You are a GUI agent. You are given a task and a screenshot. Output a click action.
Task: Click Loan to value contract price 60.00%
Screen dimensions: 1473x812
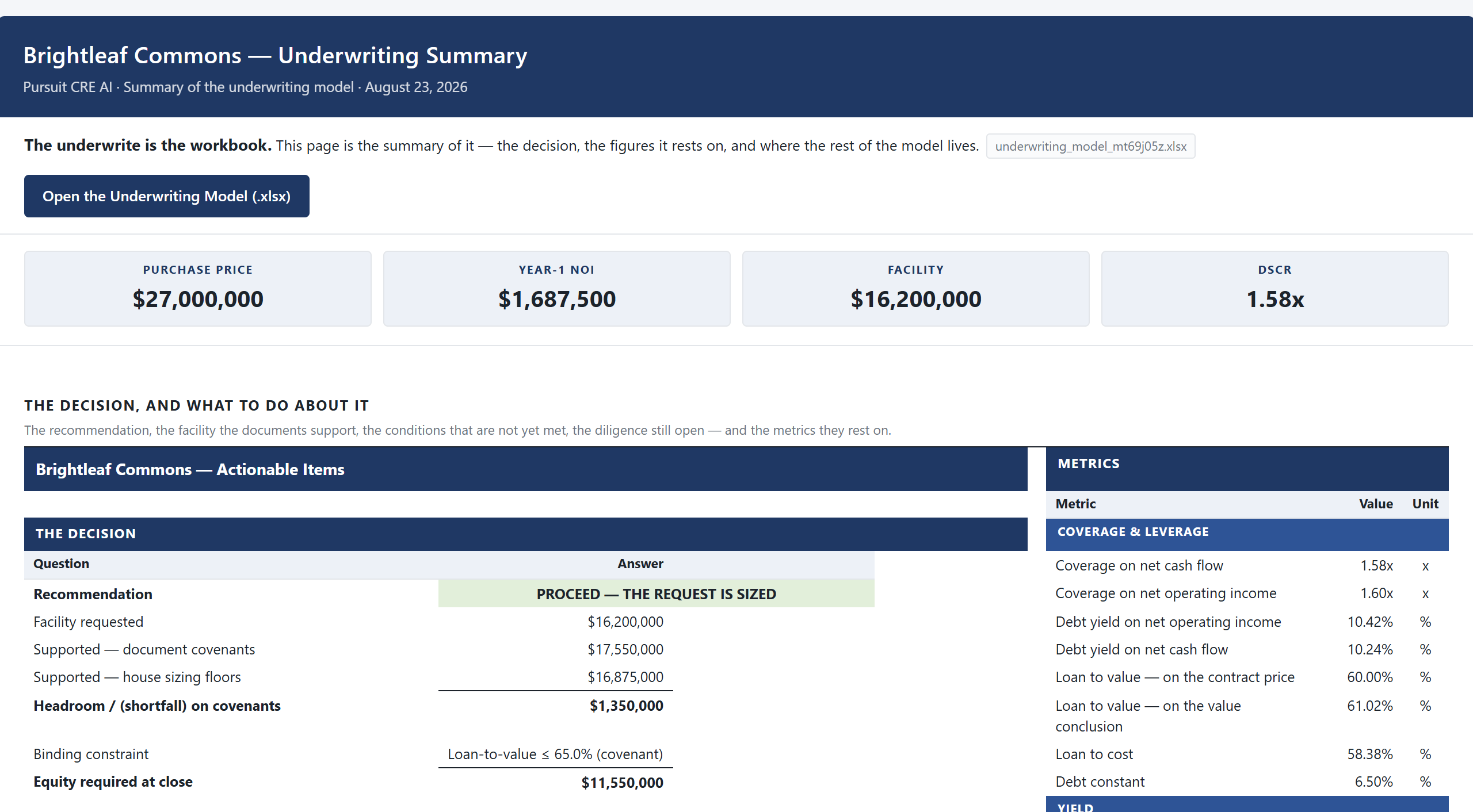click(x=1370, y=677)
